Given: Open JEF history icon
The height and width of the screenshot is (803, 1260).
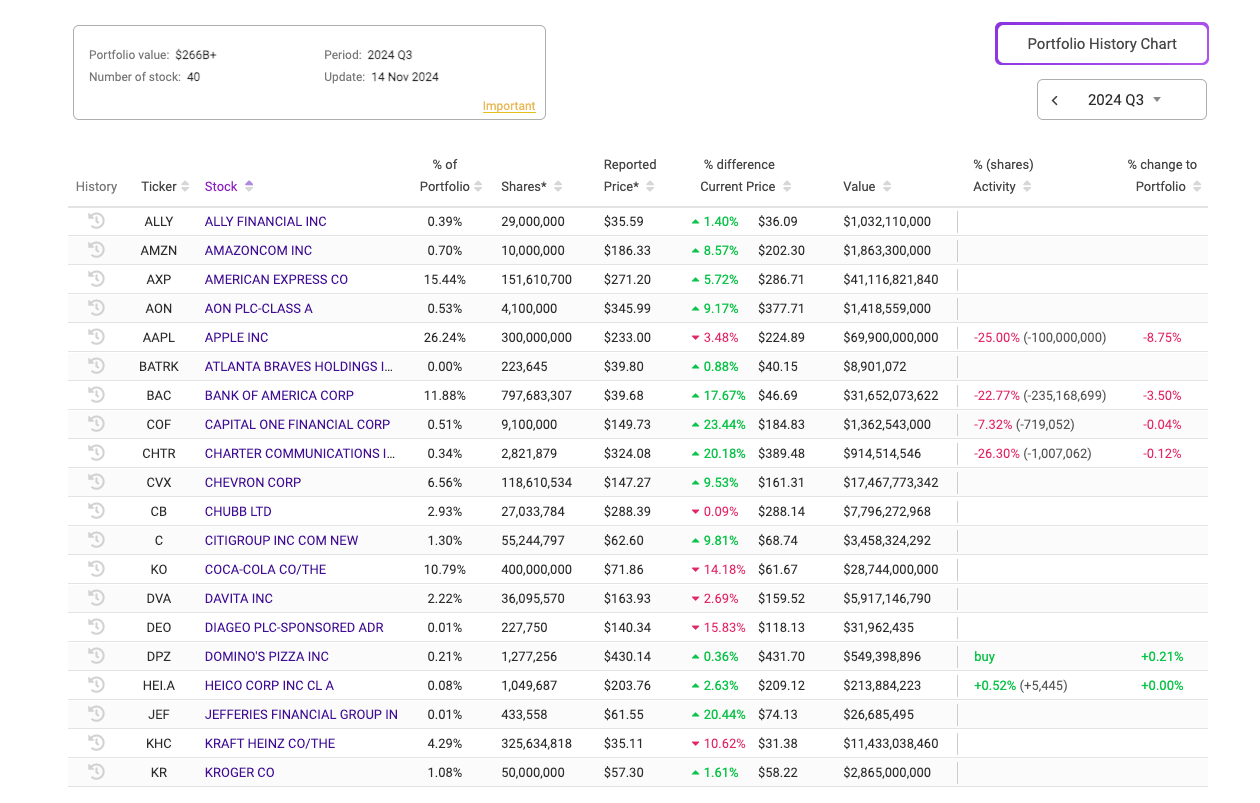Looking at the screenshot, I should (96, 714).
